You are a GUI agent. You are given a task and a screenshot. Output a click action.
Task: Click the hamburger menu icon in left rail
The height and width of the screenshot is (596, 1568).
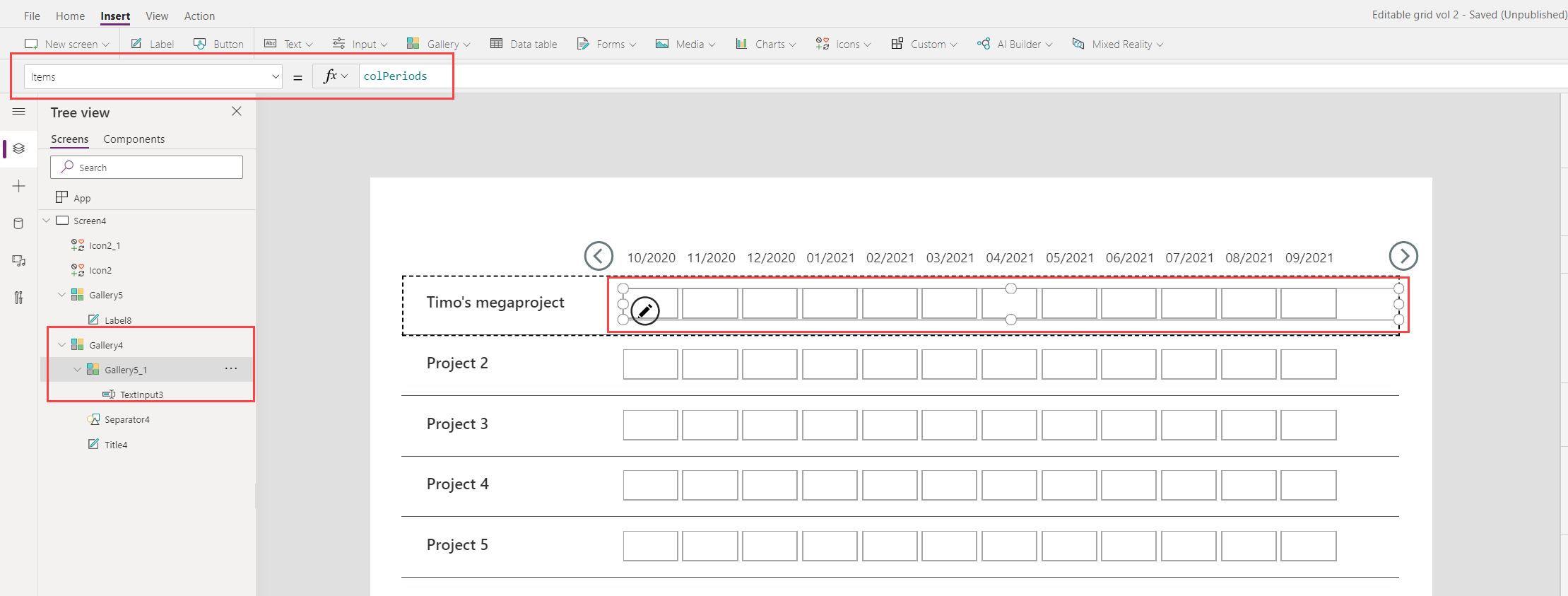tap(19, 112)
